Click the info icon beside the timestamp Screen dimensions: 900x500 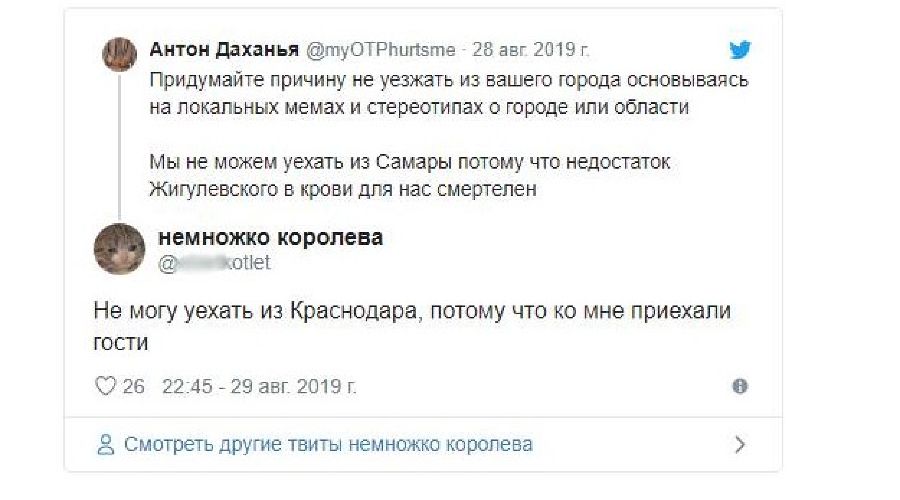pos(740,386)
